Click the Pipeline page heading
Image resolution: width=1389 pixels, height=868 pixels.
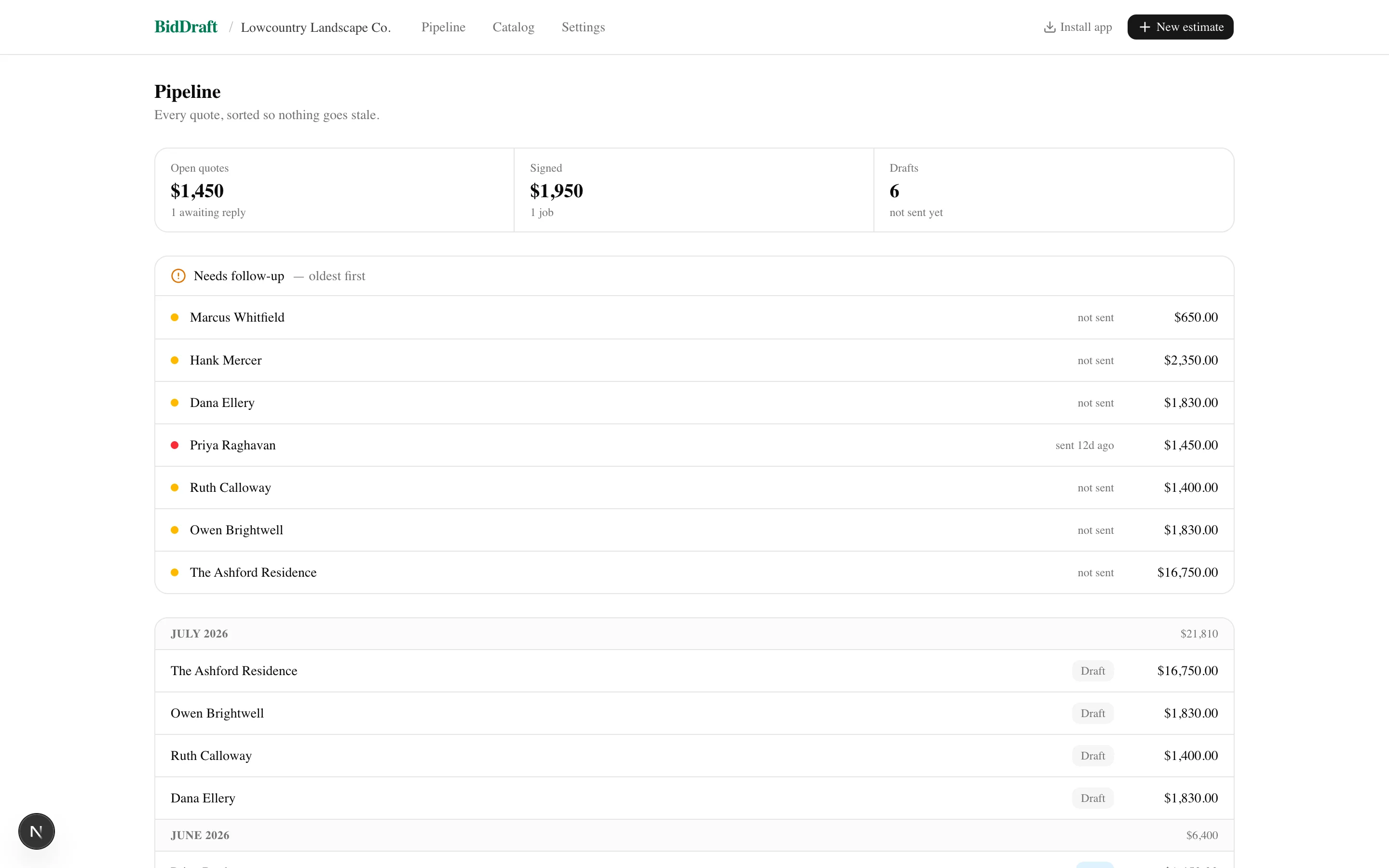[187, 92]
